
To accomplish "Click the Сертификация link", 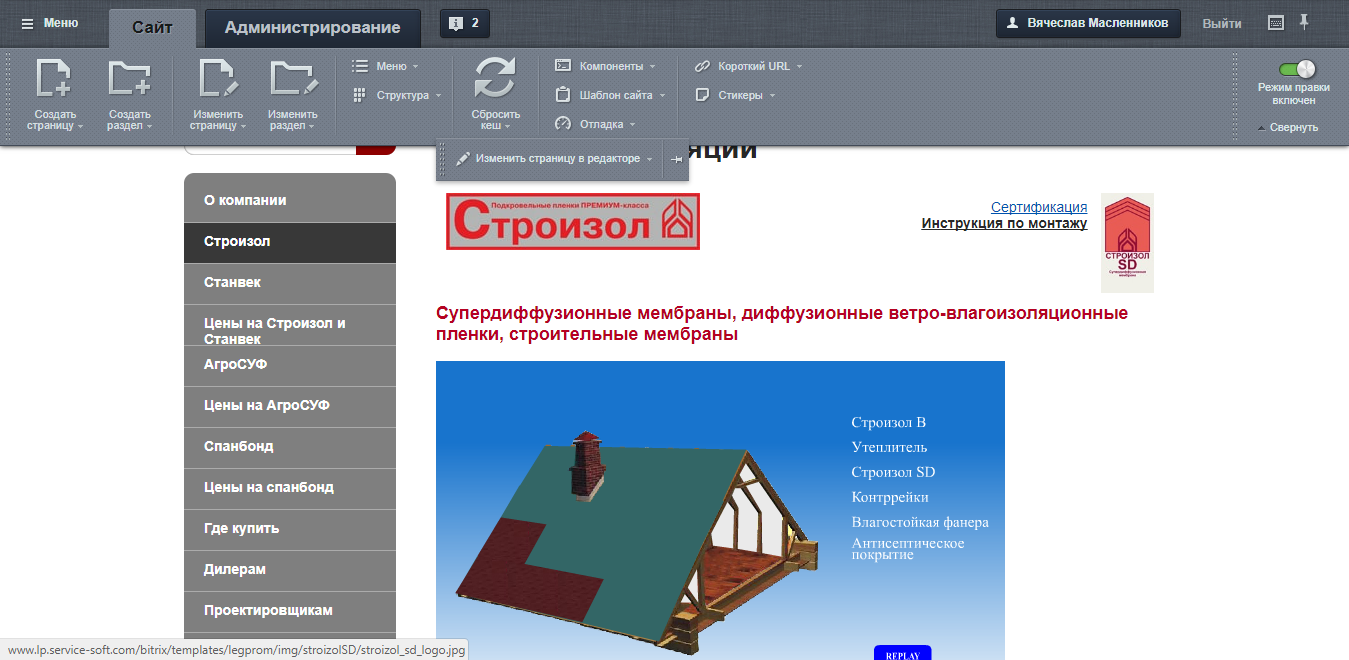I will click(1039, 207).
